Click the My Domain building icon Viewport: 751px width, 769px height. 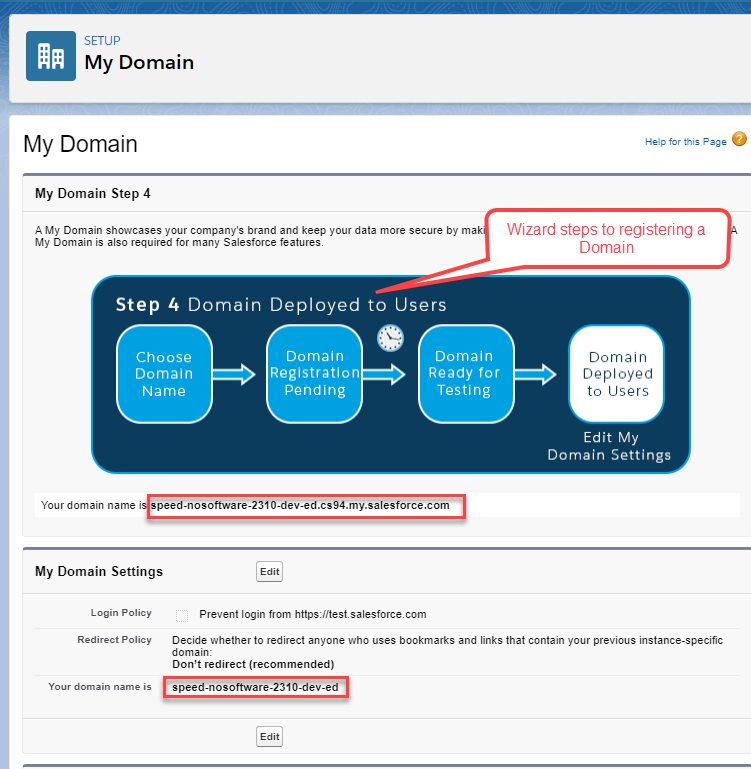pyautogui.click(x=51, y=56)
